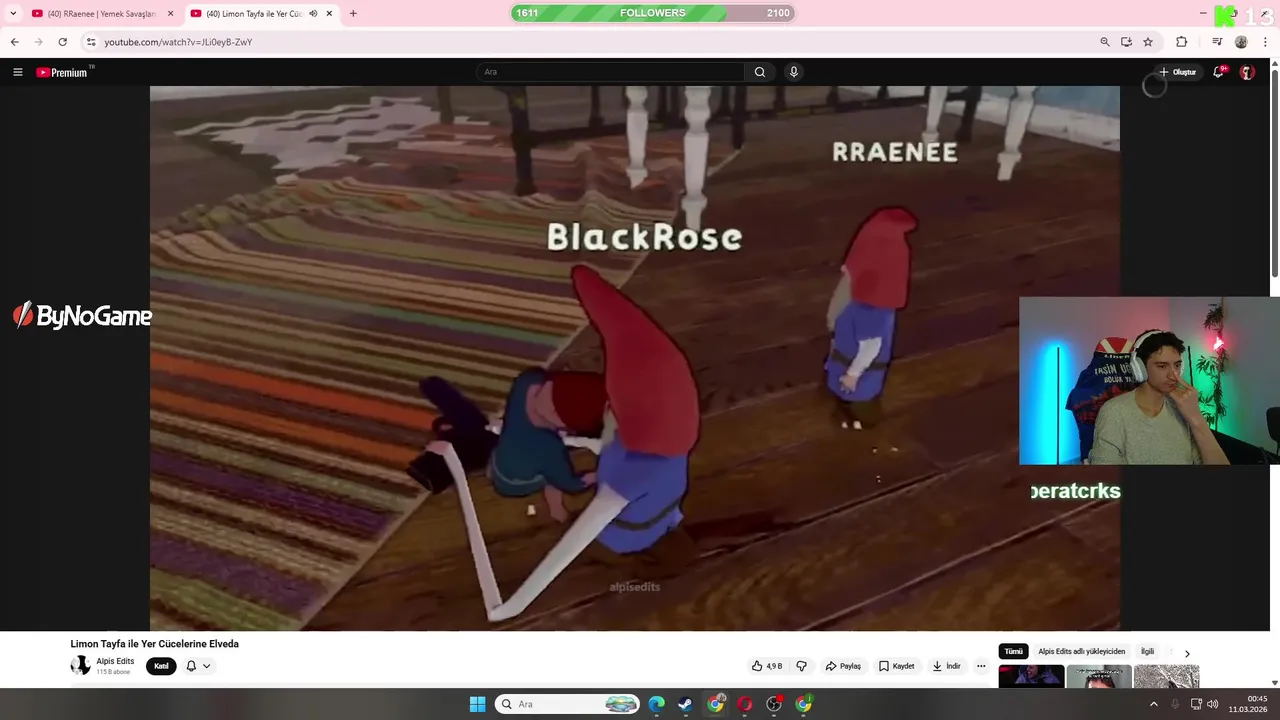The image size is (1280, 720).
Task: Reload the page with the refresh icon
Action: tap(62, 42)
